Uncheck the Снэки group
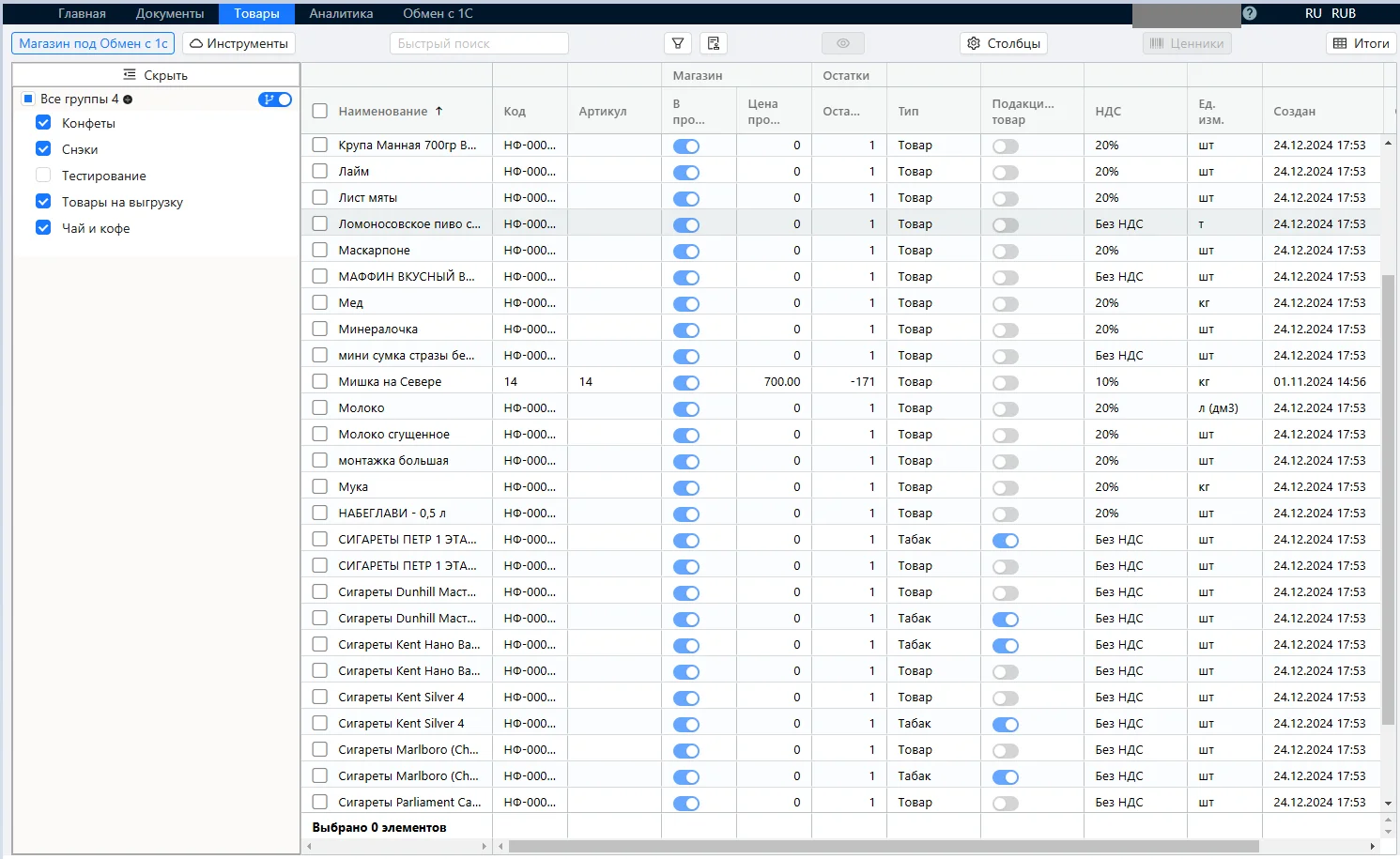 point(43,149)
